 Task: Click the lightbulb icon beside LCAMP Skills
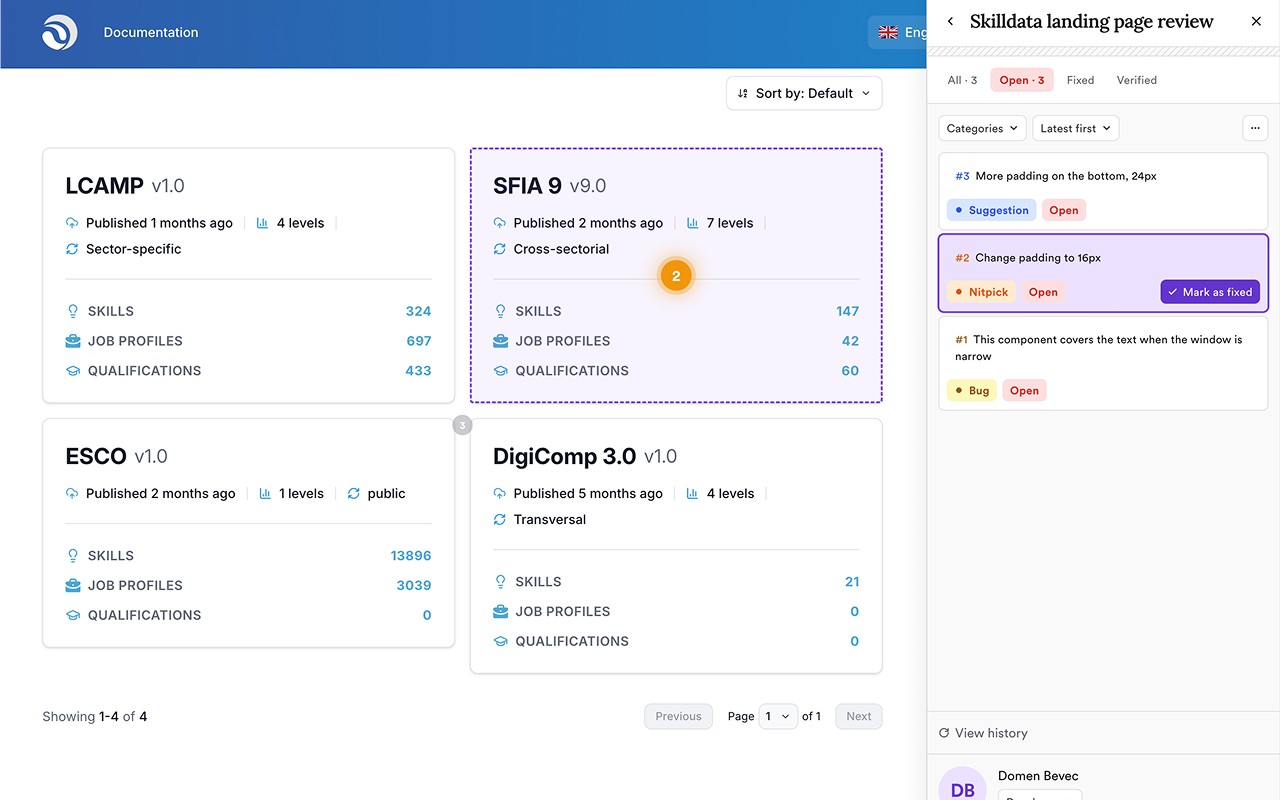(x=72, y=311)
